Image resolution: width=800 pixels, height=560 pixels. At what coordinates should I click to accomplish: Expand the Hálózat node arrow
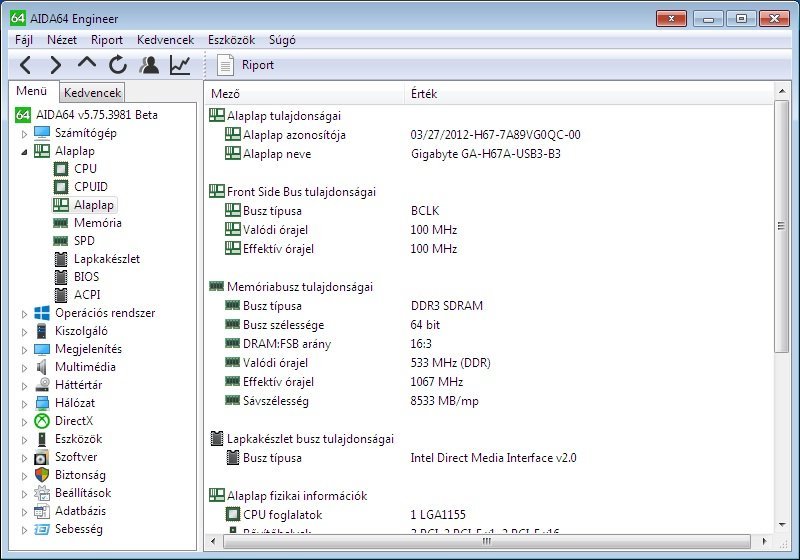(24, 404)
